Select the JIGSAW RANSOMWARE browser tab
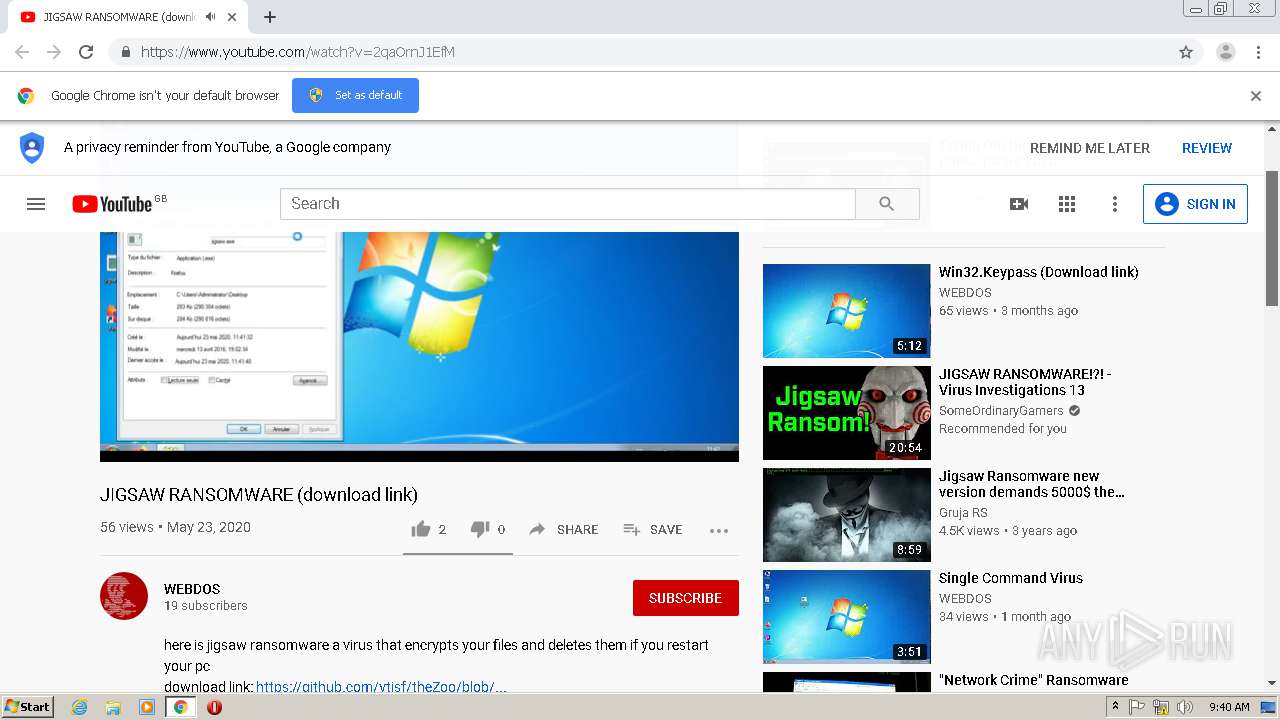Viewport: 1280px width, 720px height. [x=130, y=17]
